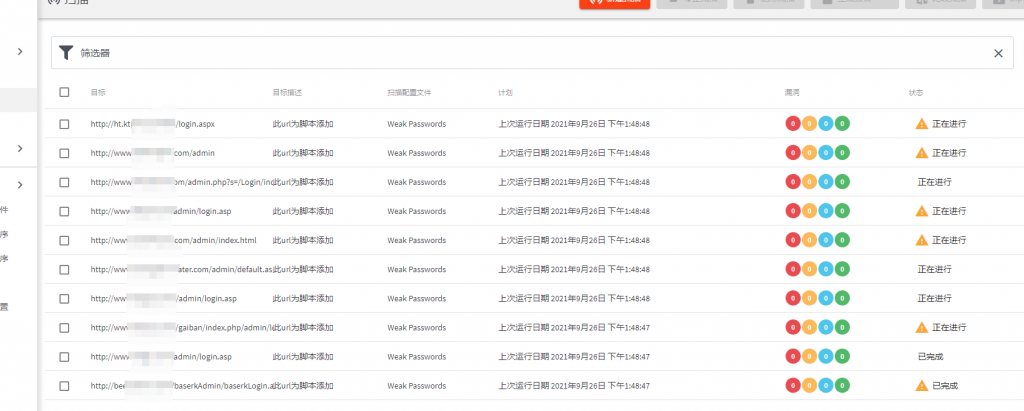
Task: Click Weak Passwords profile in the com/admin row
Action: click(x=417, y=153)
